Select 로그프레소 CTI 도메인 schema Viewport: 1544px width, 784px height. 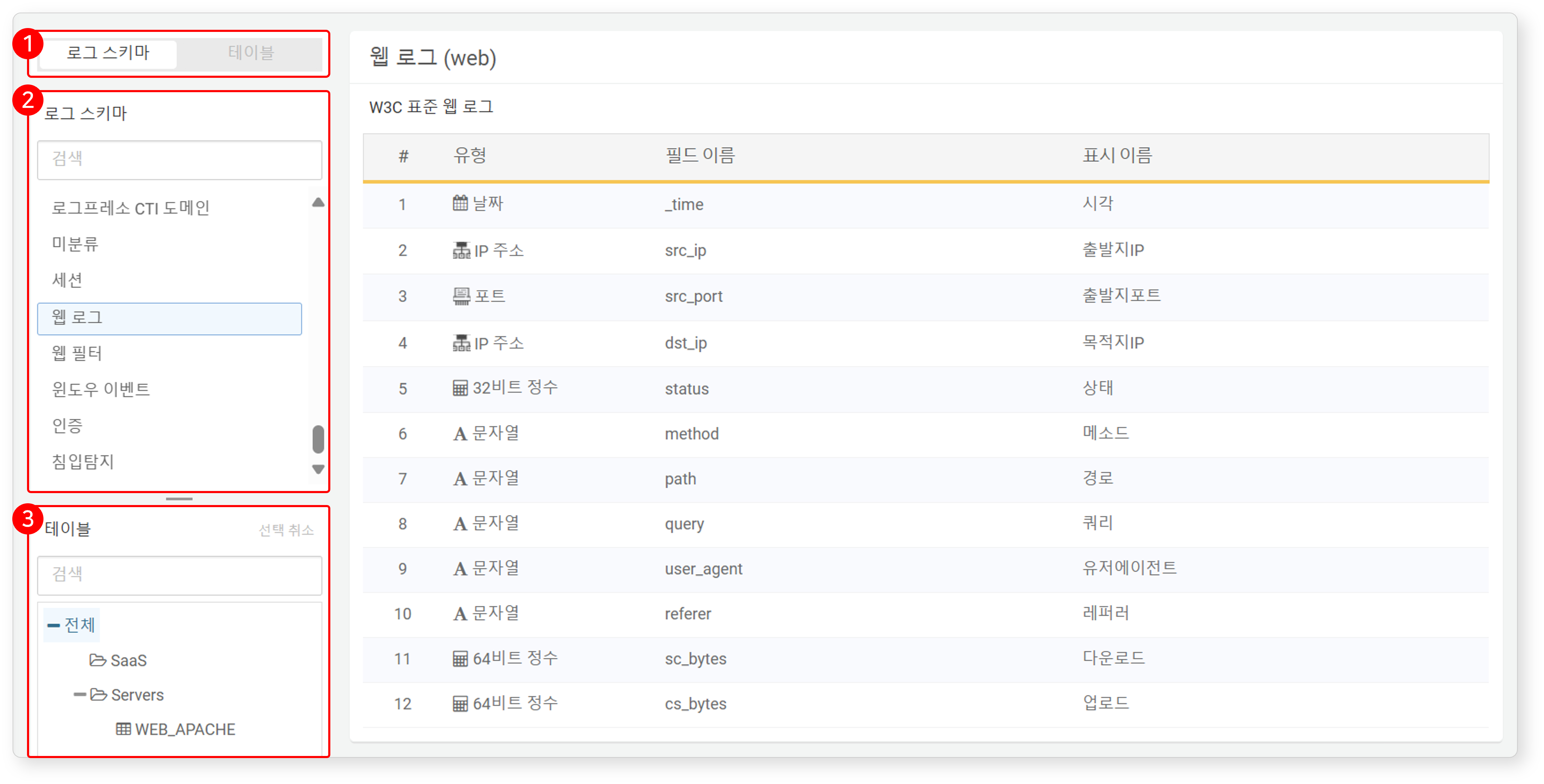coord(130,208)
